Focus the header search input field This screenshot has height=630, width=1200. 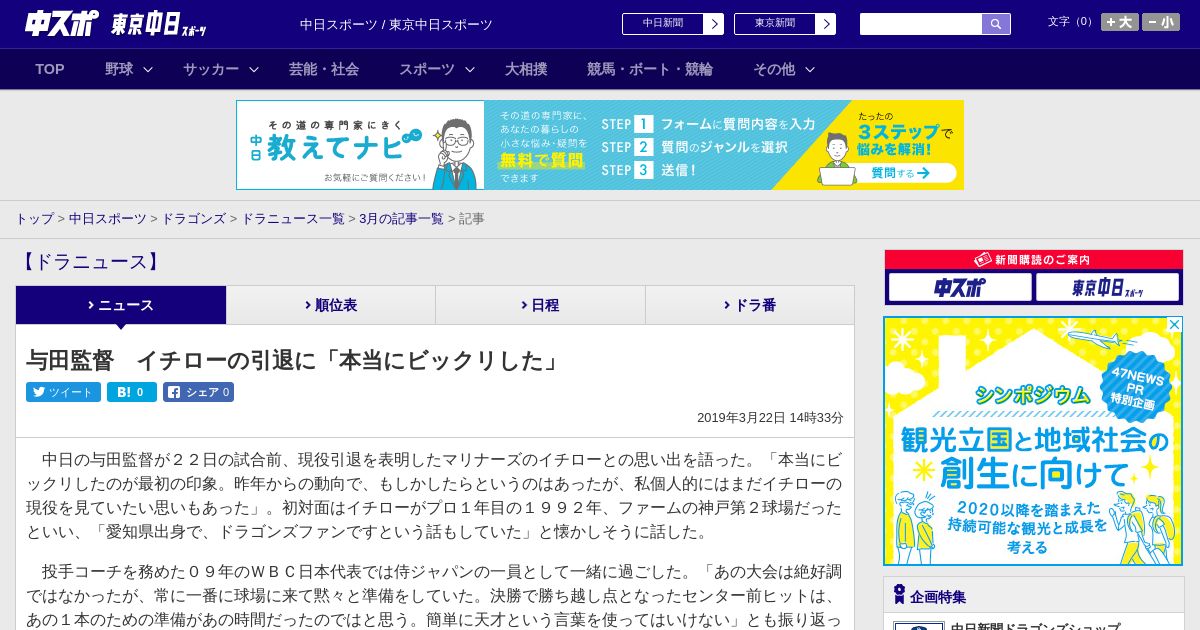[x=921, y=24]
